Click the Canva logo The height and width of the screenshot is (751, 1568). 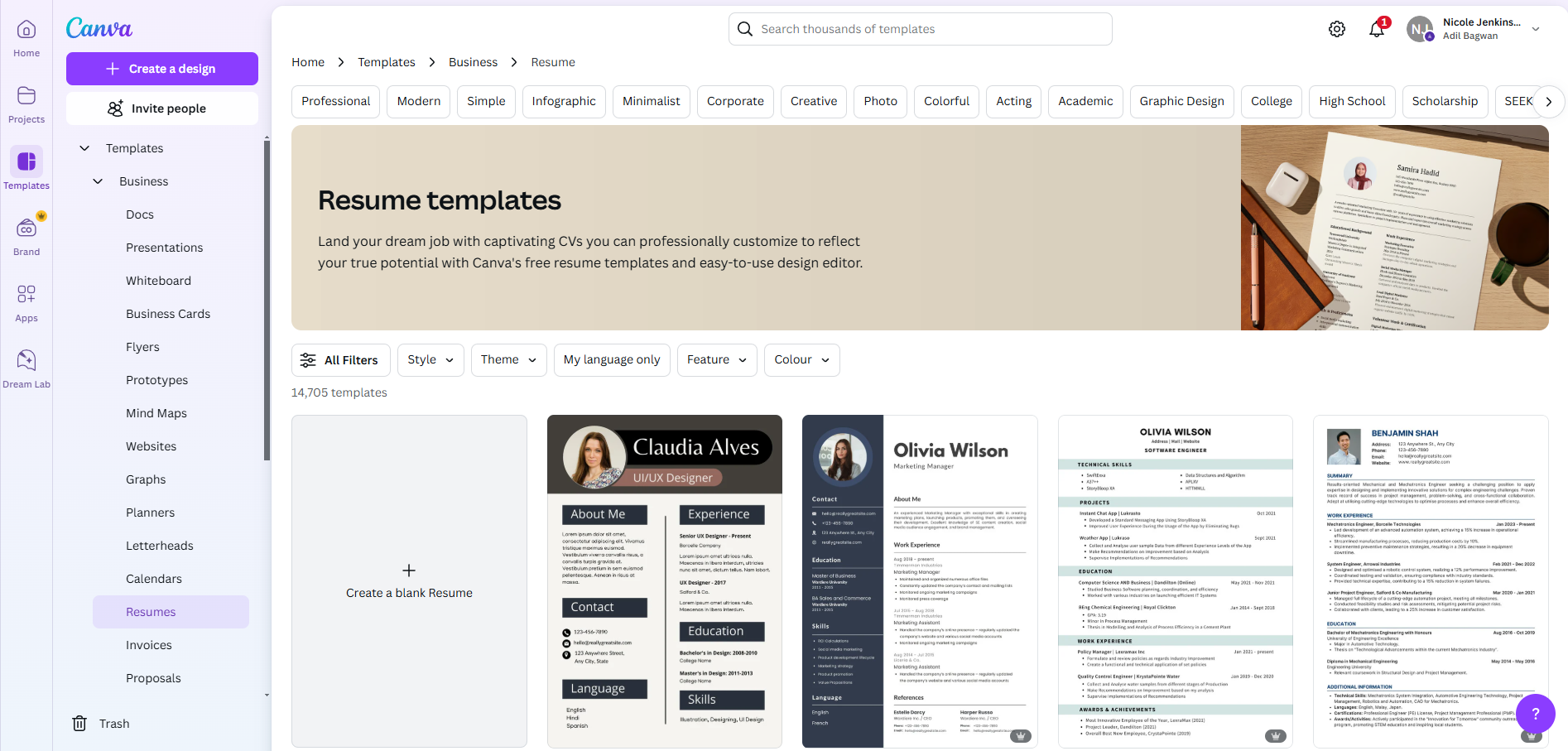pos(99,28)
